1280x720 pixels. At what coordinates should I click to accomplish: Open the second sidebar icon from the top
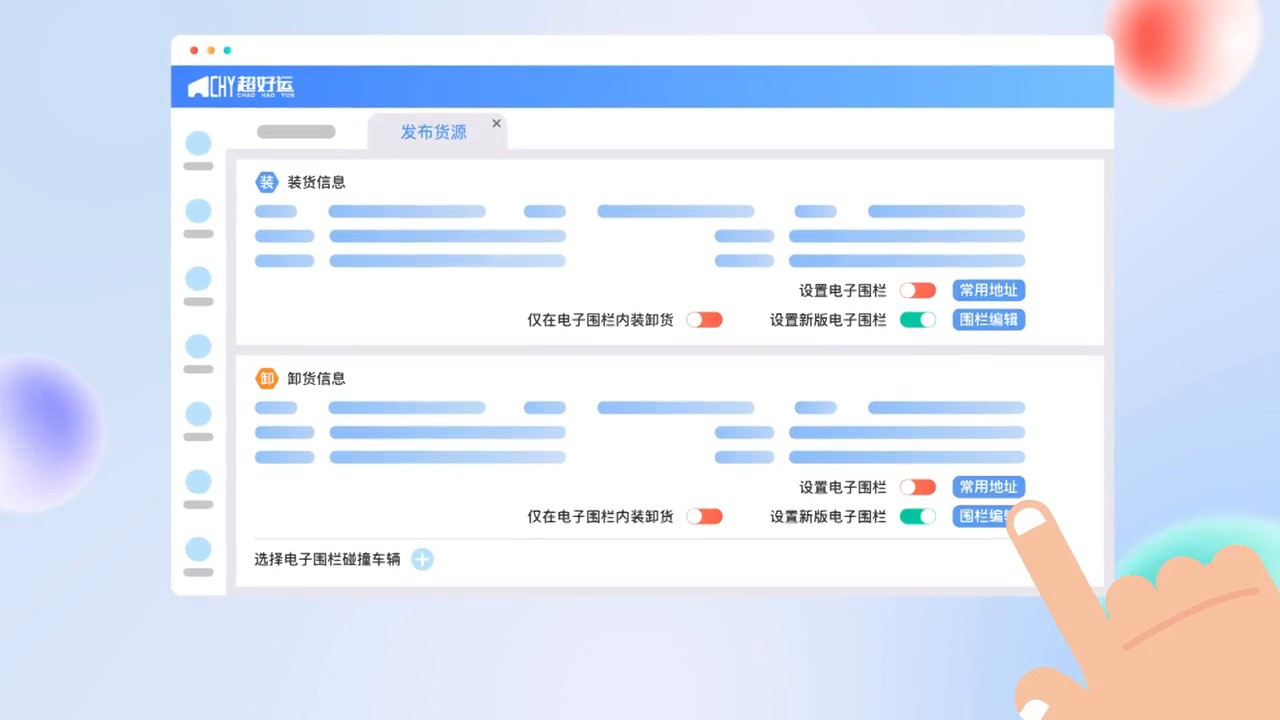point(199,211)
